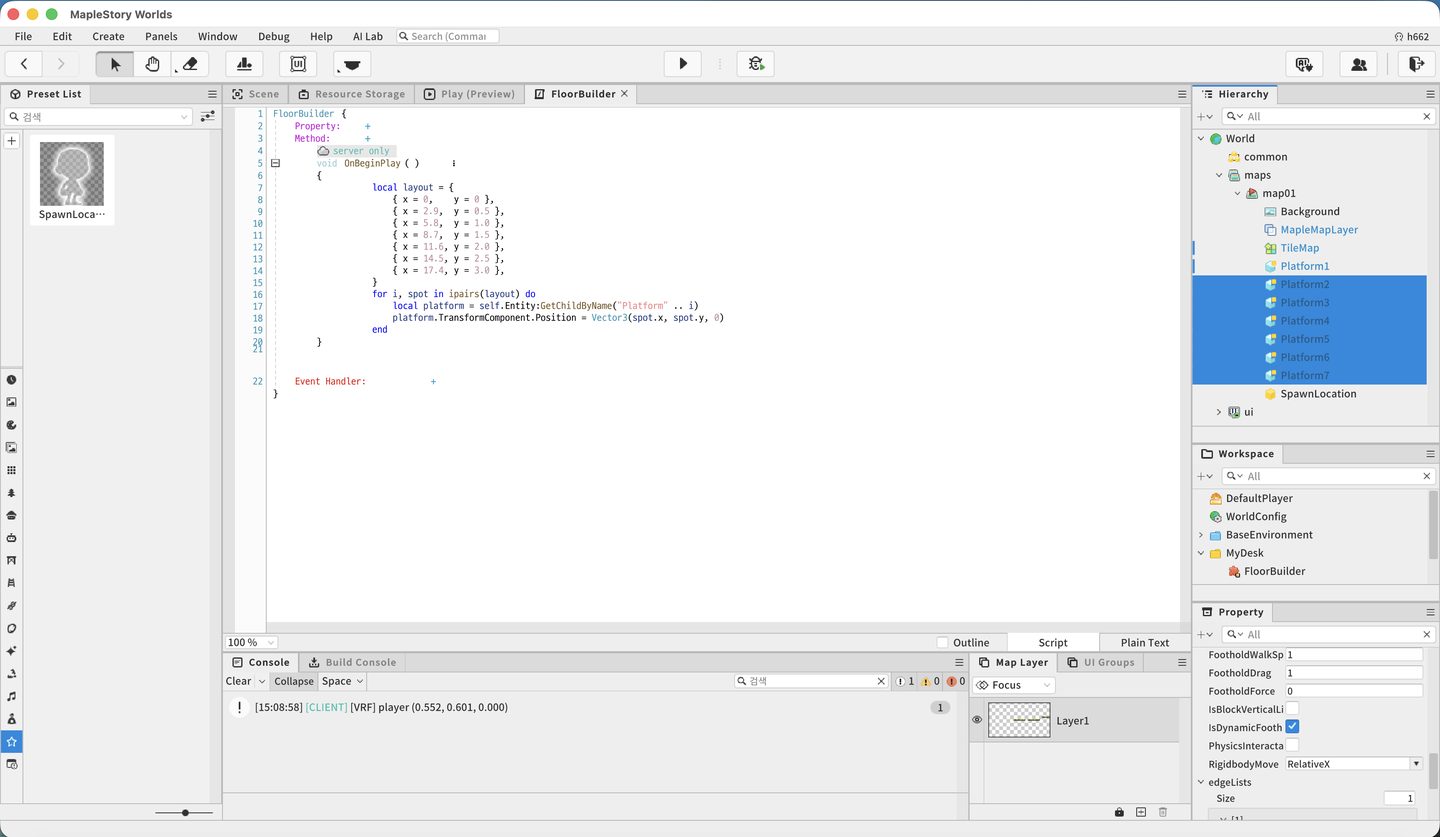Open the Focus dropdown in Map Layer
The image size is (1440, 837).
[x=1014, y=685]
